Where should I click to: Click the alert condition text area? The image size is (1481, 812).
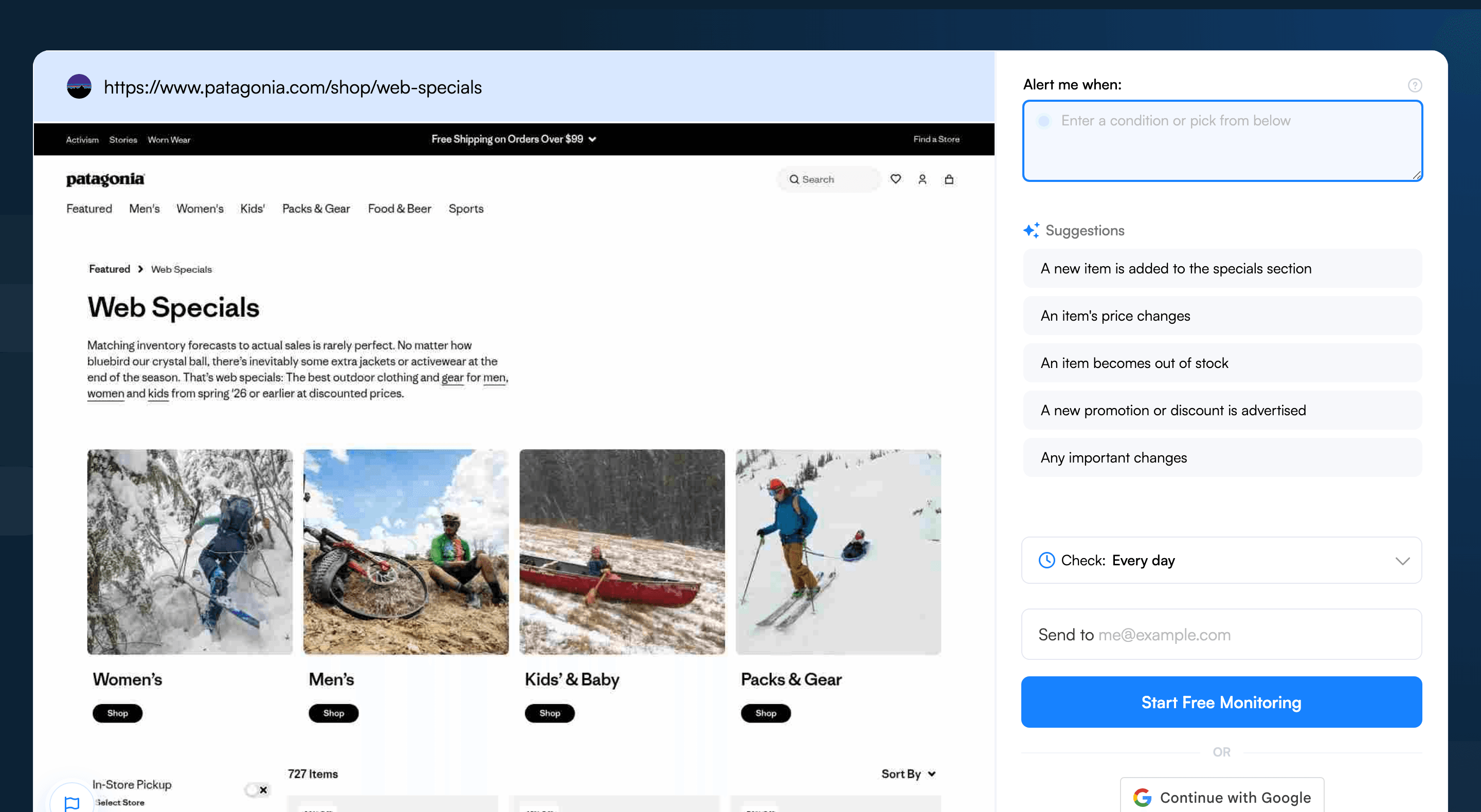[x=1222, y=141]
